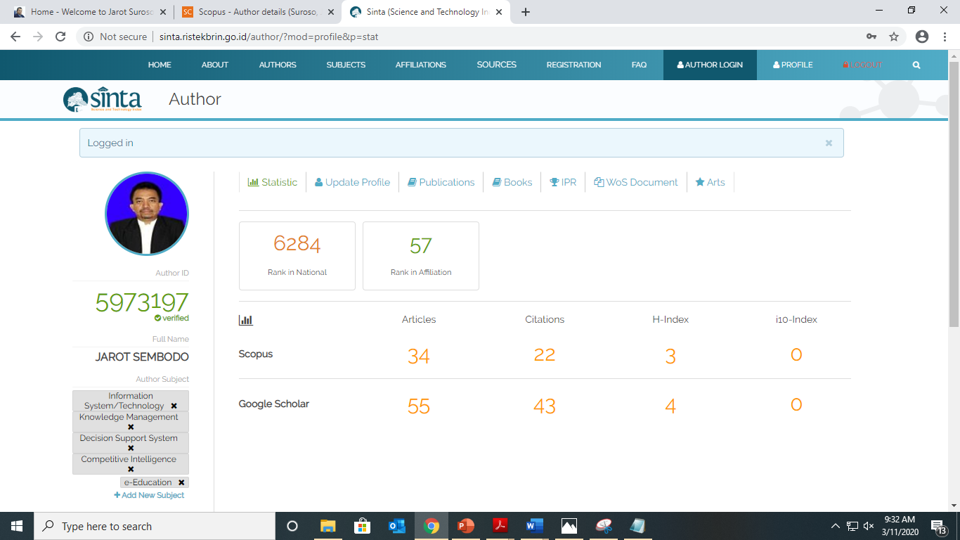Screen dimensions: 960x540
Task: Dismiss the Logged in notification
Action: coord(828,143)
